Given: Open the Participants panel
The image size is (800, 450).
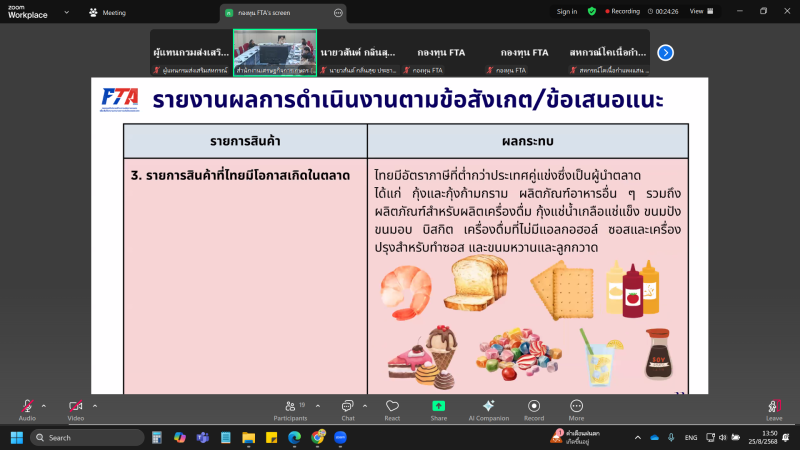Looking at the screenshot, I should (x=290, y=408).
